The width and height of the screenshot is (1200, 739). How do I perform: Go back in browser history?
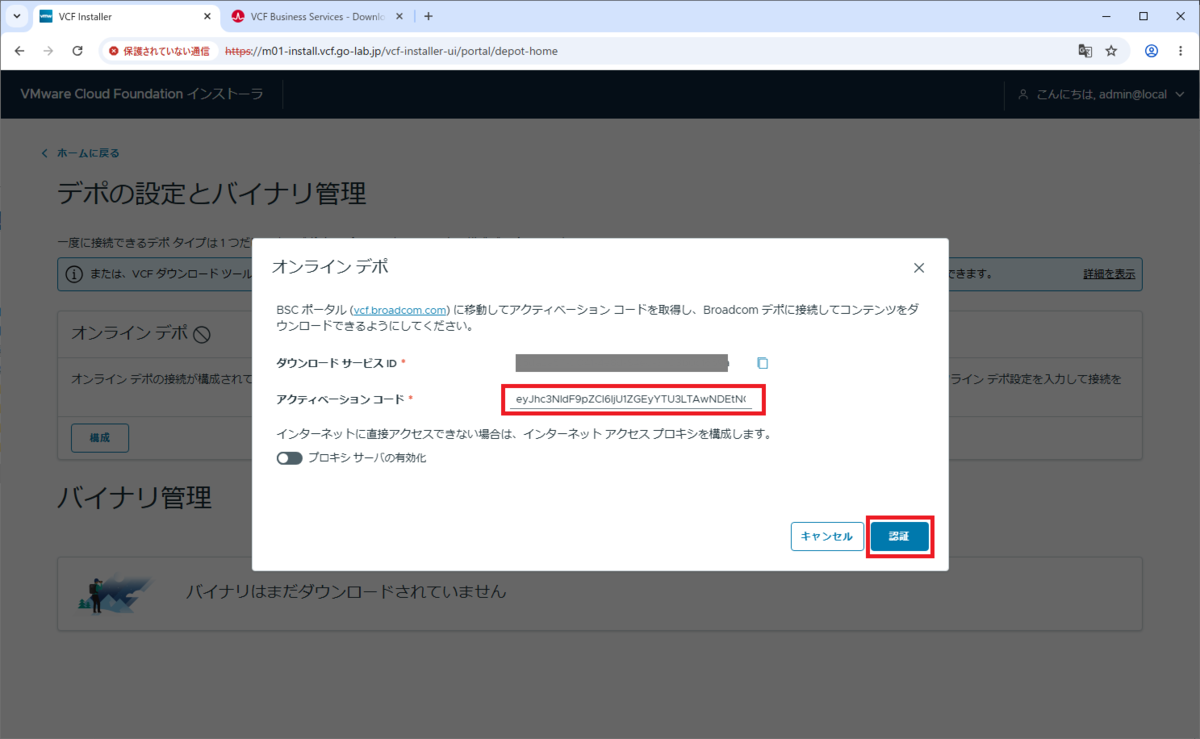pyautogui.click(x=20, y=51)
